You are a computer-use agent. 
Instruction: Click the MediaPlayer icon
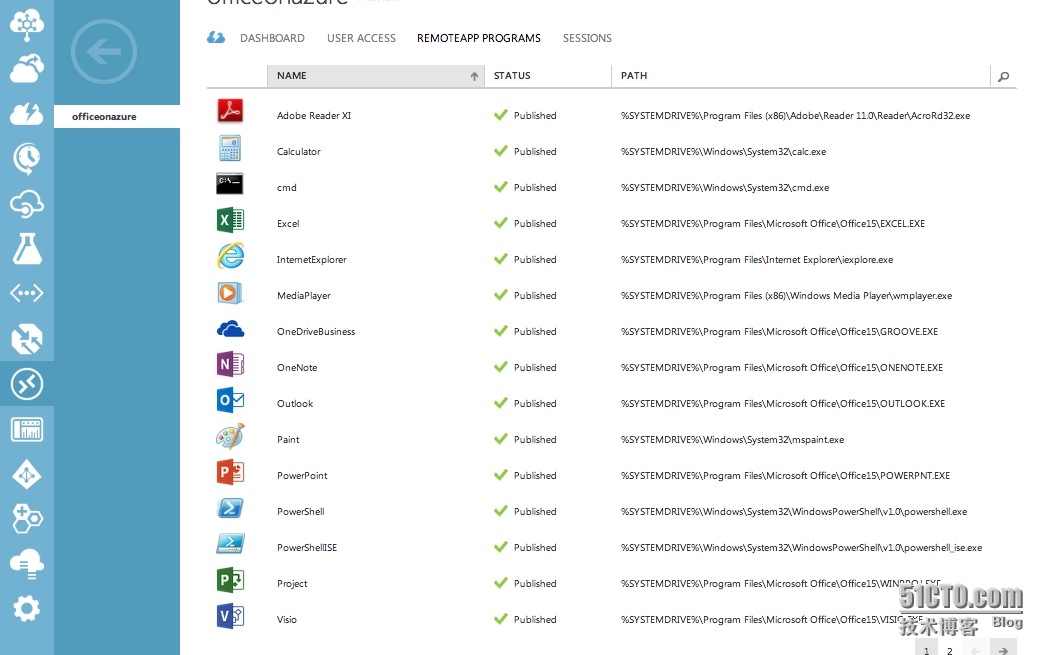pyautogui.click(x=230, y=292)
